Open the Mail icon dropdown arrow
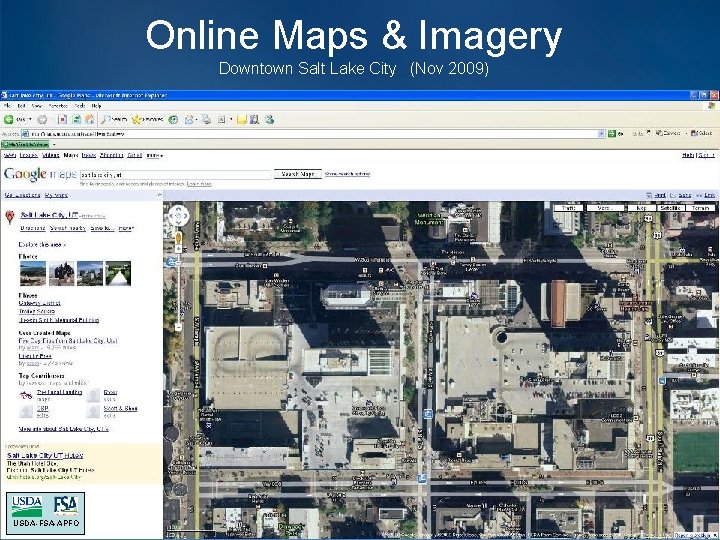This screenshot has height=540, width=720. pos(196,119)
